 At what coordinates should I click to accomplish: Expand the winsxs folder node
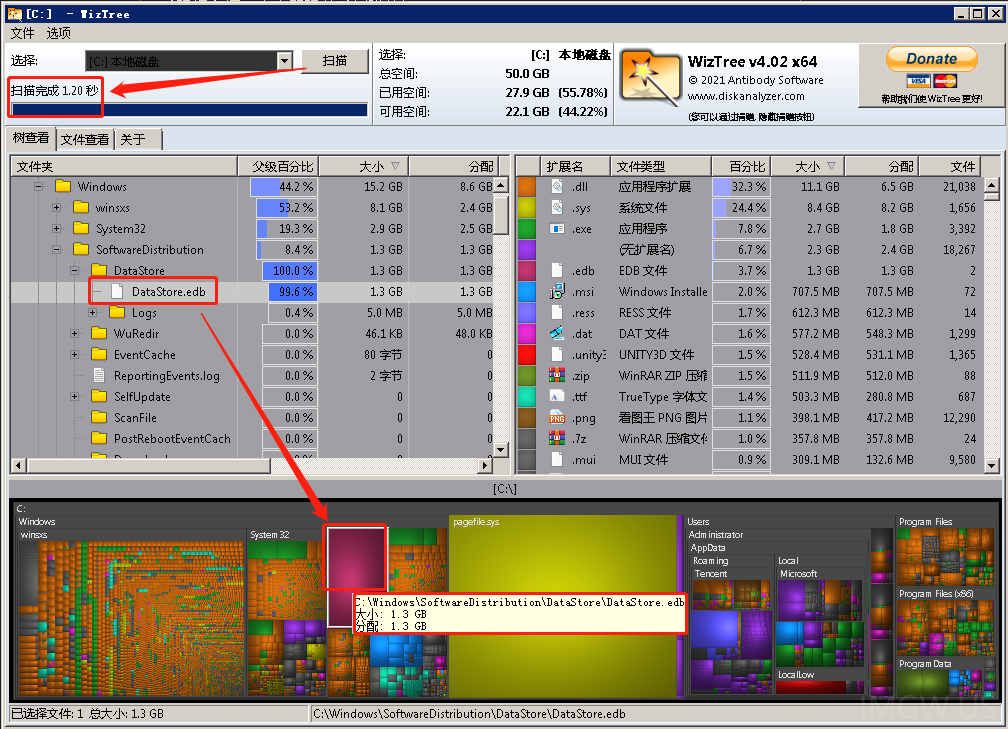57,208
